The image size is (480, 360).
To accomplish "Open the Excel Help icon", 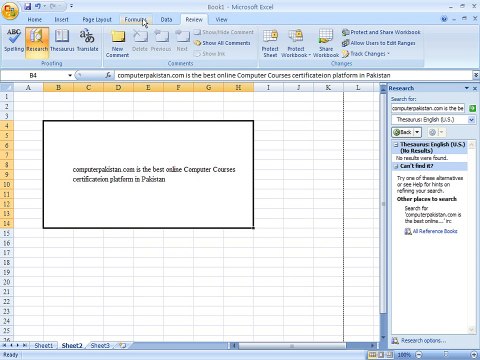I will (444, 19).
